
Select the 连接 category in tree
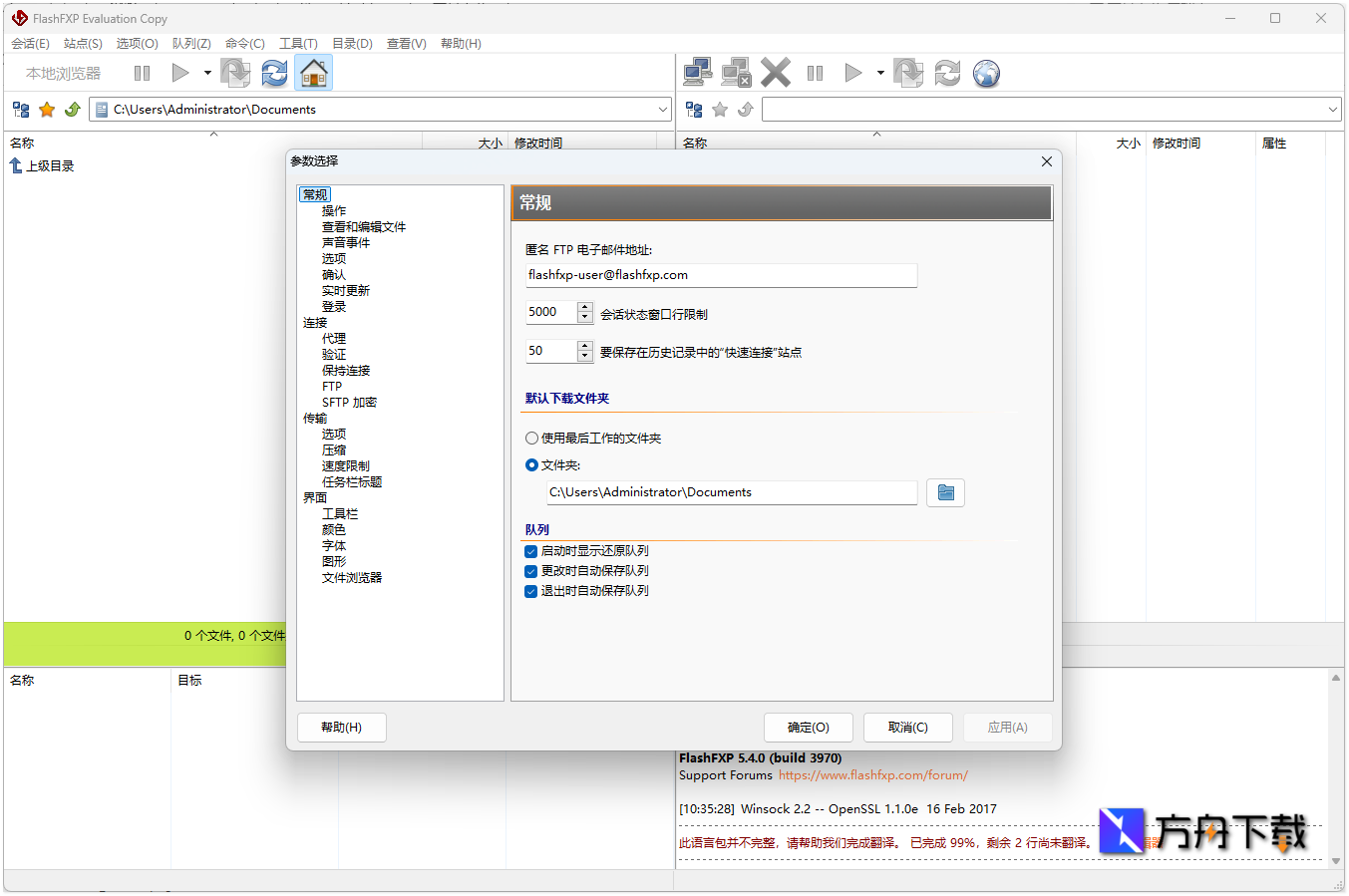(315, 323)
